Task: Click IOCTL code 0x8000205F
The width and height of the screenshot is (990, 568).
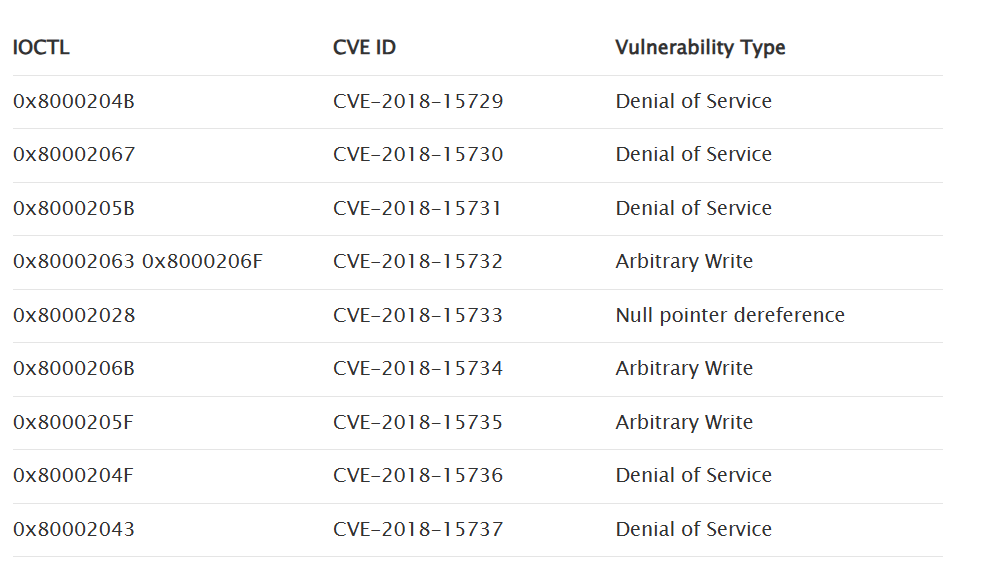Action: coord(73,423)
